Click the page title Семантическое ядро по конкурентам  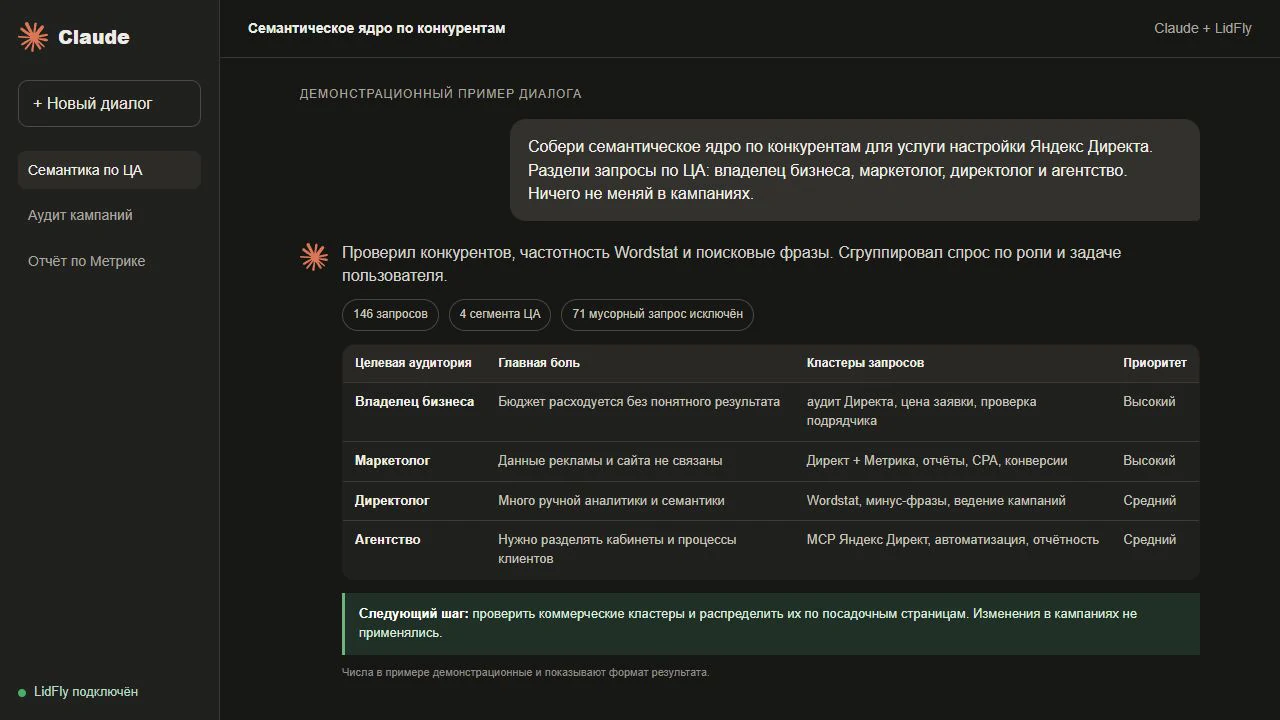coord(377,28)
